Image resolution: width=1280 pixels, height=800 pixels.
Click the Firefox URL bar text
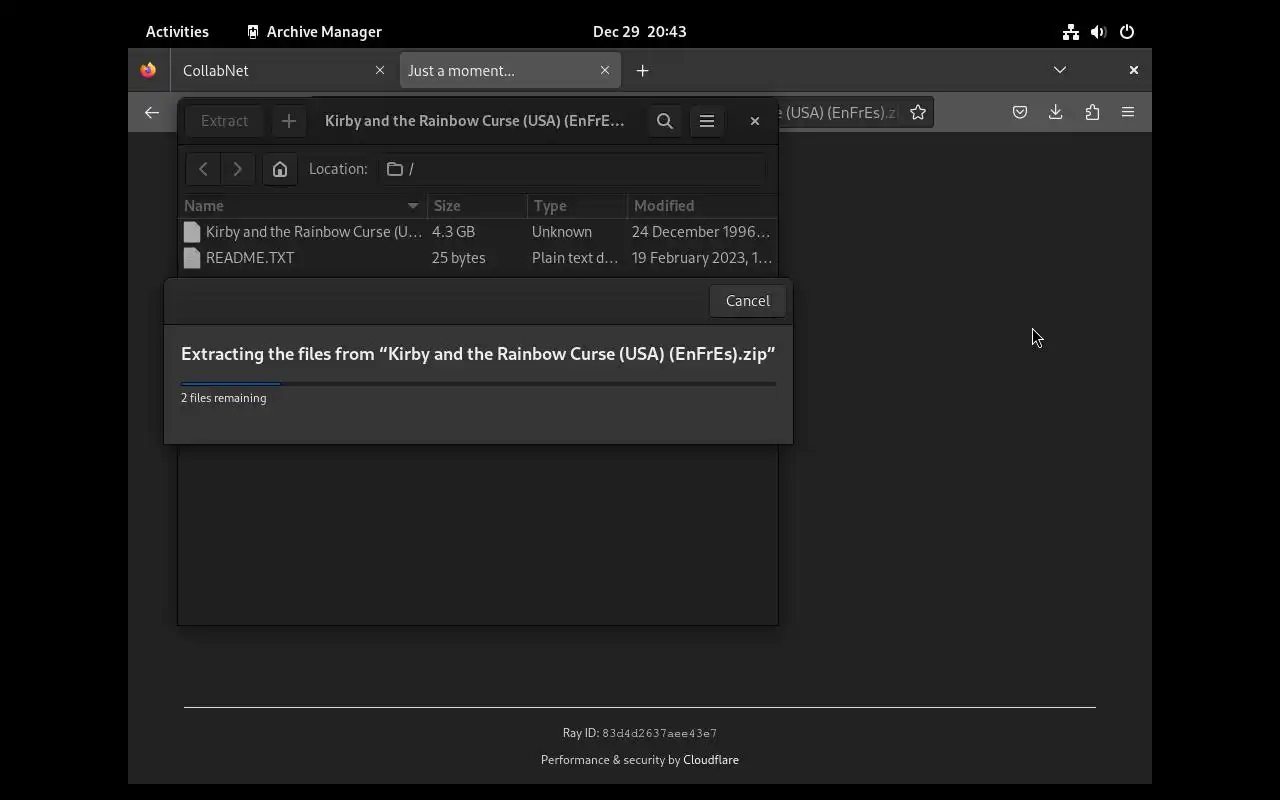[x=841, y=113]
